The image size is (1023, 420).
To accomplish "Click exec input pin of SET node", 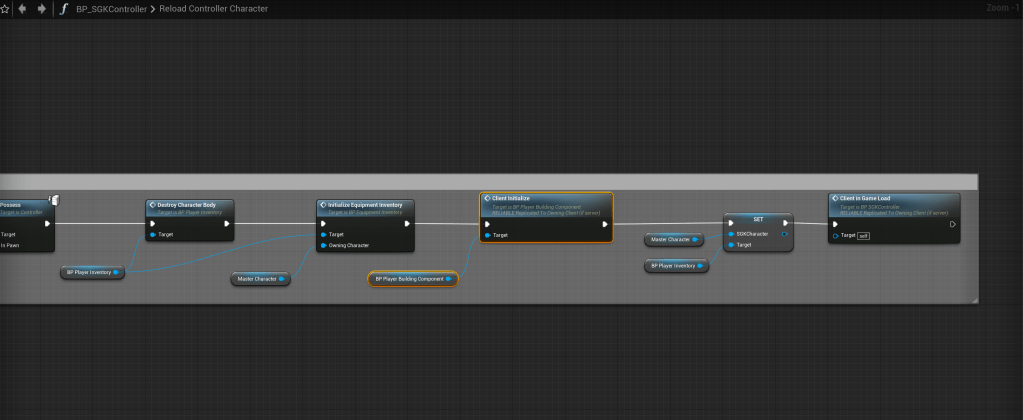I will click(731, 223).
